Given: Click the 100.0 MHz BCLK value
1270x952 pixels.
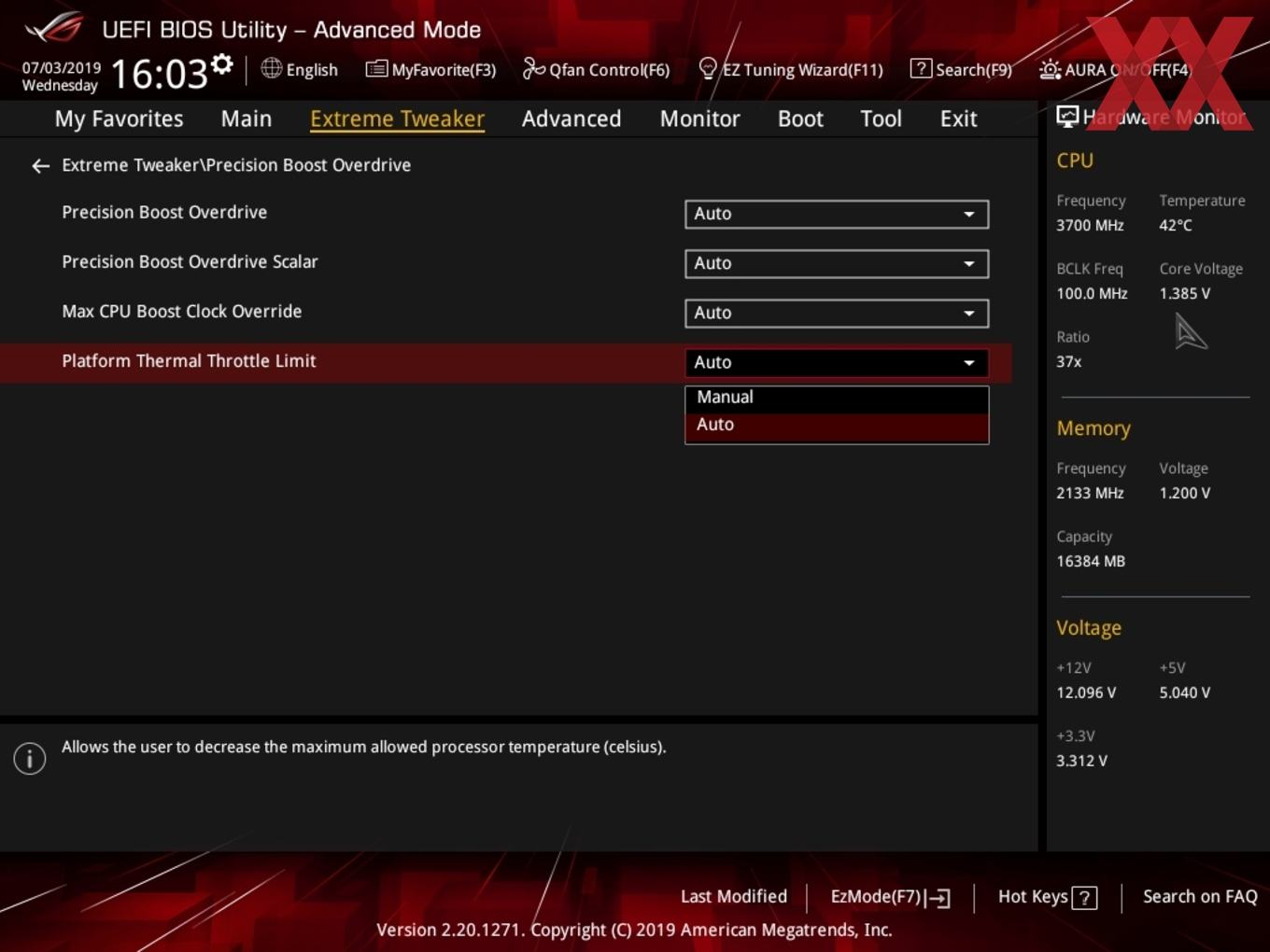Looking at the screenshot, I should [x=1092, y=293].
